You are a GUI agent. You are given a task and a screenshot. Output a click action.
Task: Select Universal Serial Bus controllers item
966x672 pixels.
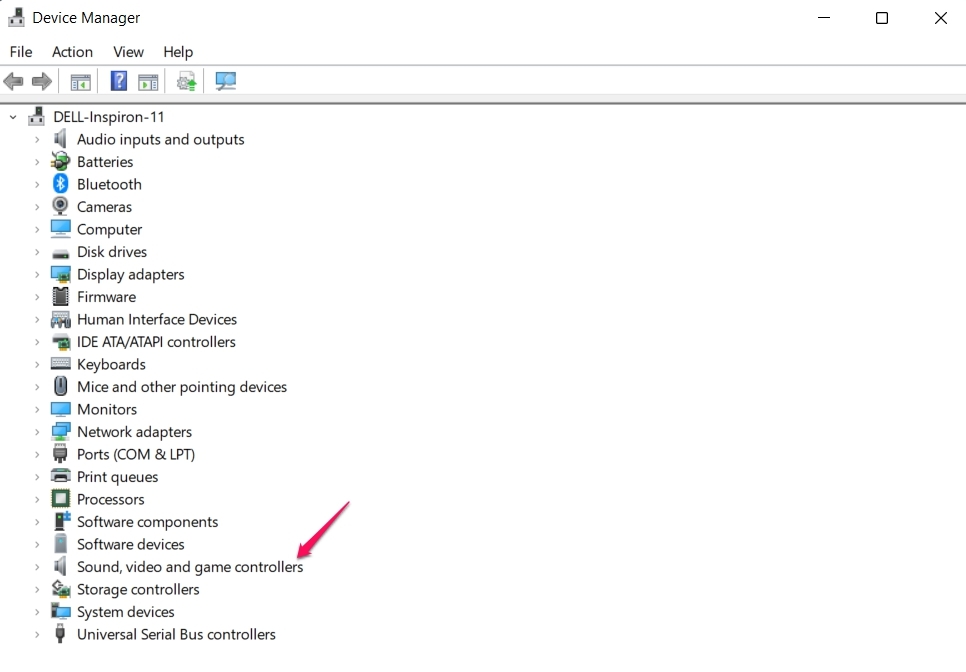coord(176,635)
